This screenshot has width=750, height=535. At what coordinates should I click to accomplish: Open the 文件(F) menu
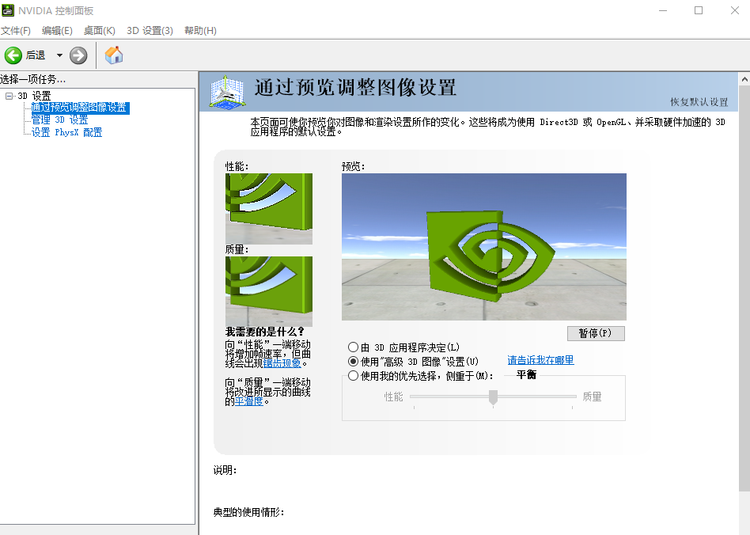pyautogui.click(x=16, y=31)
